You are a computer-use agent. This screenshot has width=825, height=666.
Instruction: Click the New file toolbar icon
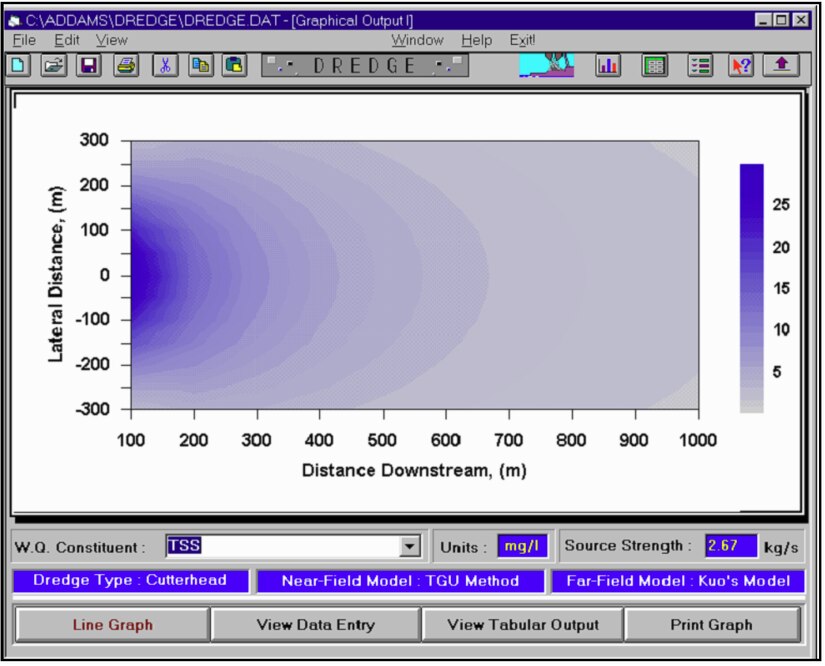[x=19, y=66]
